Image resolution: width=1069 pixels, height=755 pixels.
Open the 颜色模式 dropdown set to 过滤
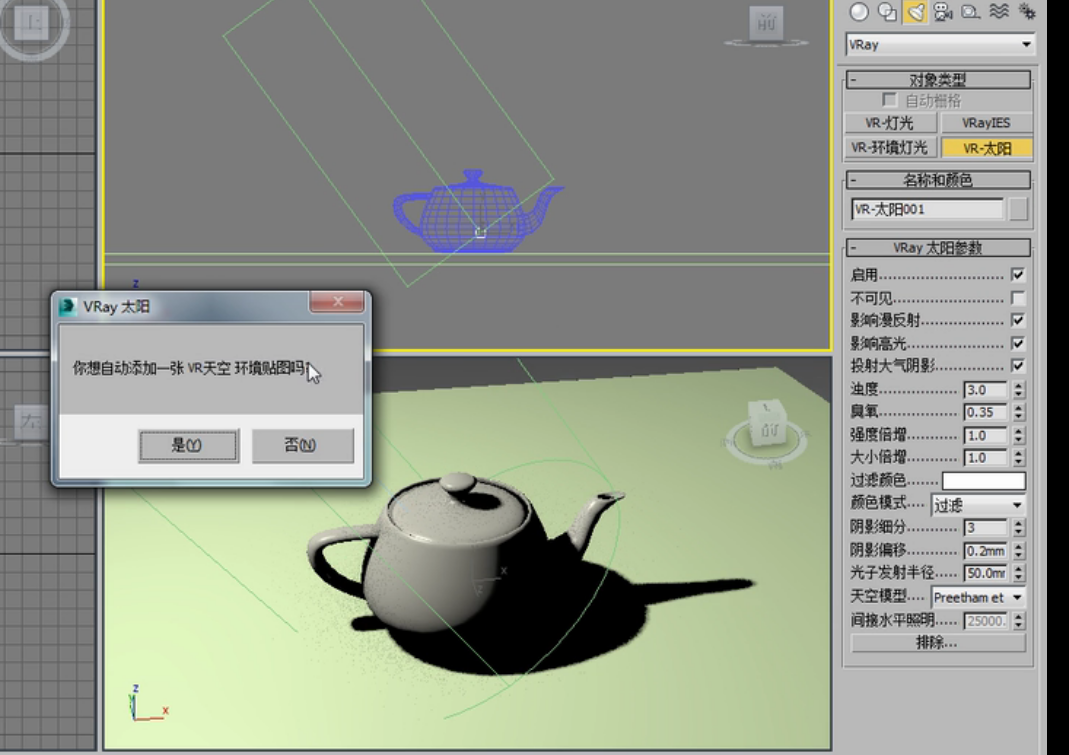pyautogui.click(x=978, y=505)
